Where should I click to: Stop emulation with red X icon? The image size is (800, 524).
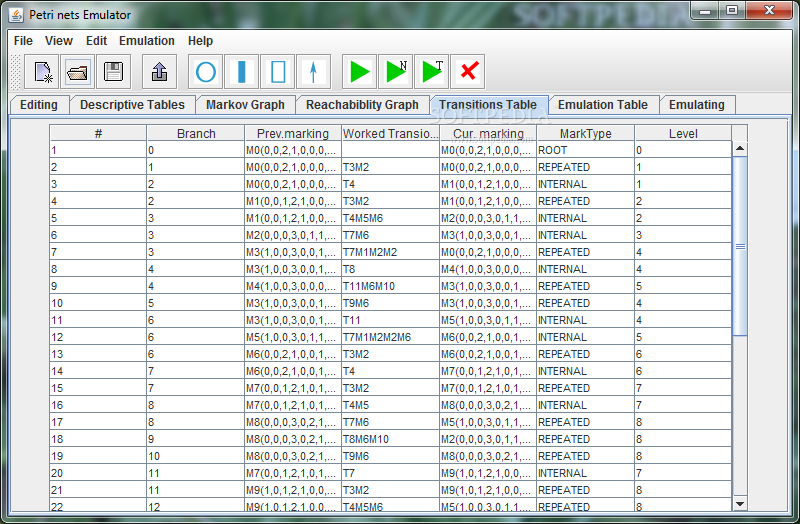(468, 72)
